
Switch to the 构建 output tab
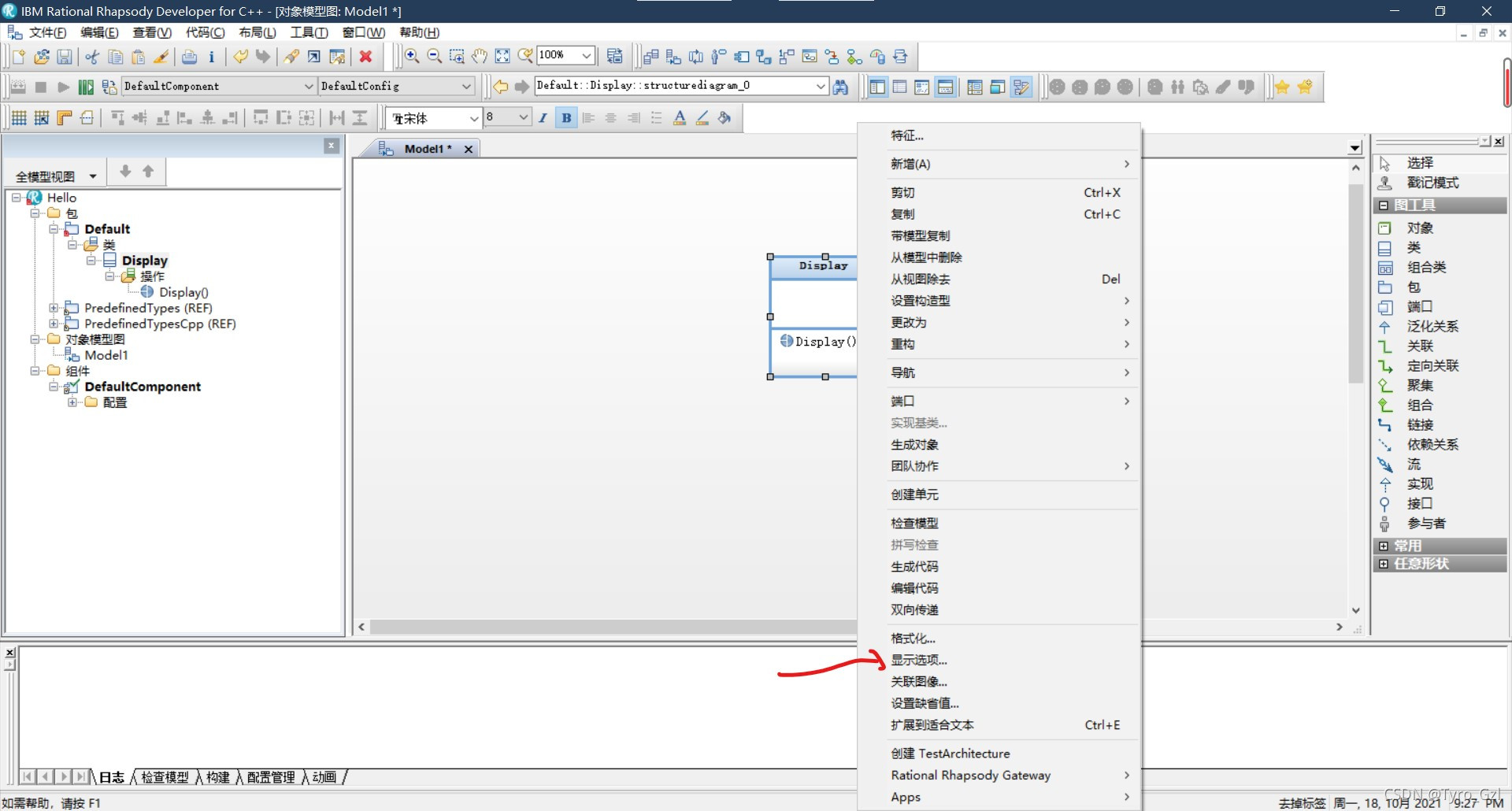[x=217, y=777]
